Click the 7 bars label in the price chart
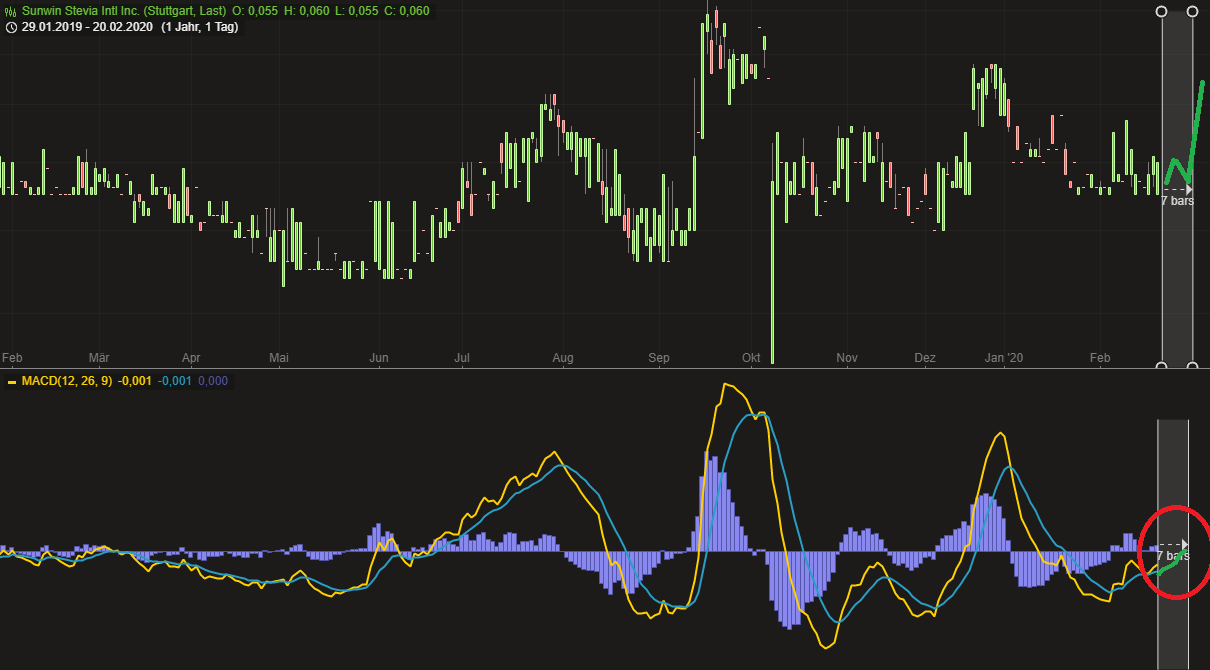 coord(1177,201)
